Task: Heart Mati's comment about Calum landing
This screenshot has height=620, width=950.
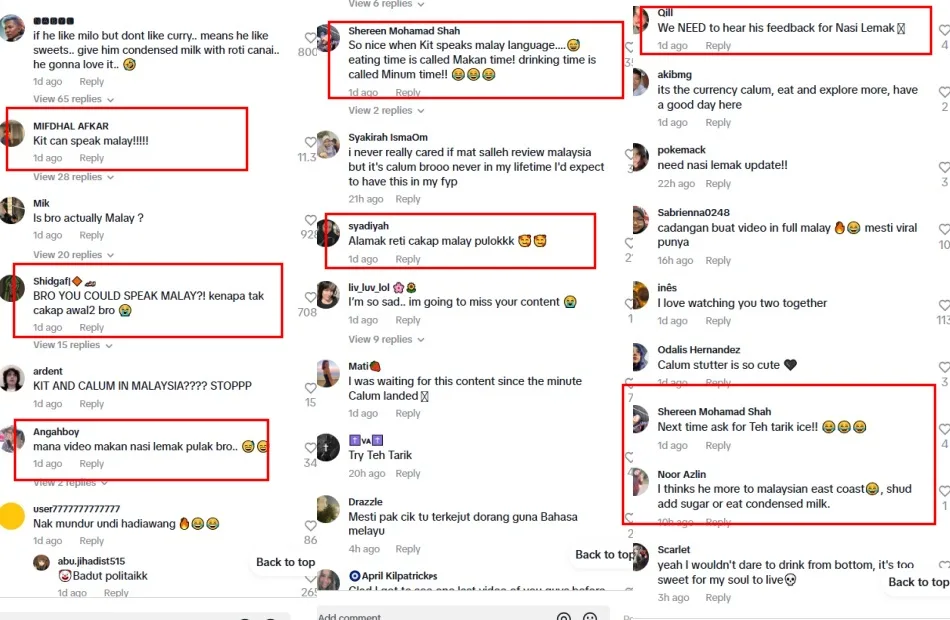Action: coord(310,388)
